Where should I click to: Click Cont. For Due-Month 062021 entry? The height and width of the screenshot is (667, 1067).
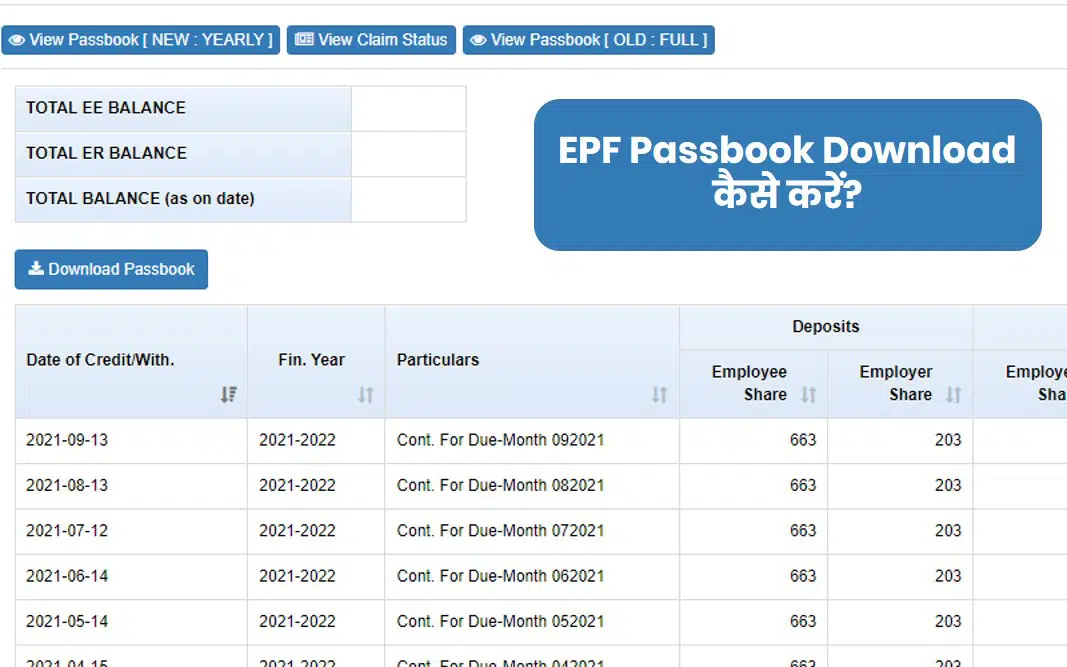tap(500, 576)
